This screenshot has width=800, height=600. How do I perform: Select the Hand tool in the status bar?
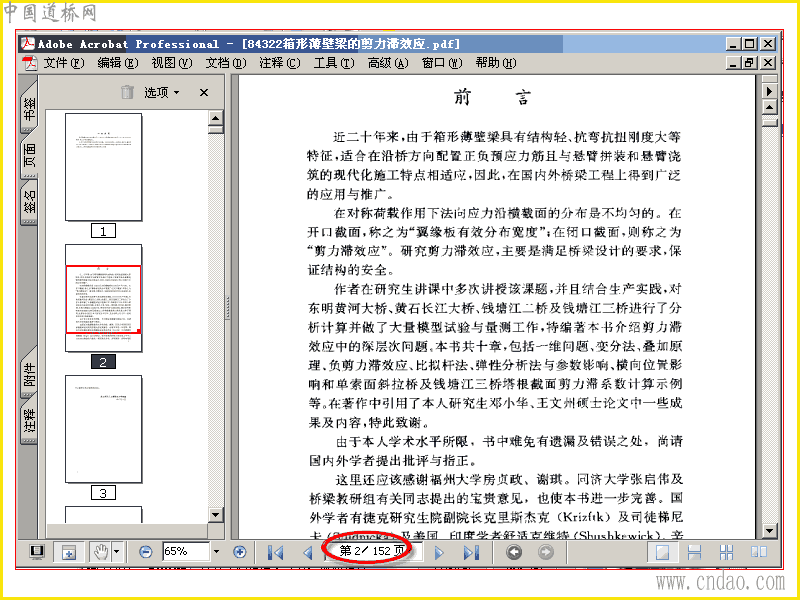[101, 552]
